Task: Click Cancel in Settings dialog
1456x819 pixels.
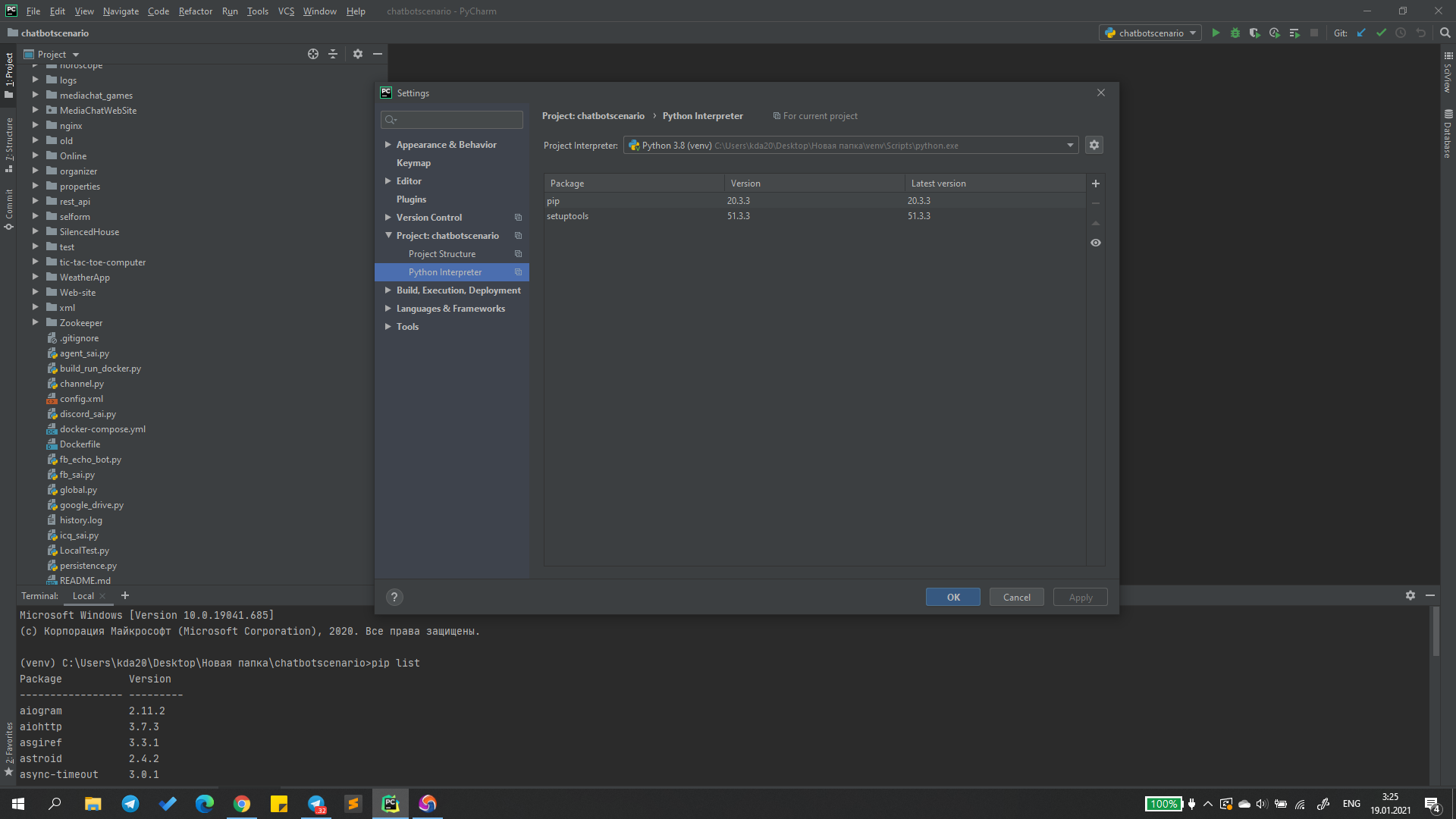Action: pyautogui.click(x=1017, y=597)
